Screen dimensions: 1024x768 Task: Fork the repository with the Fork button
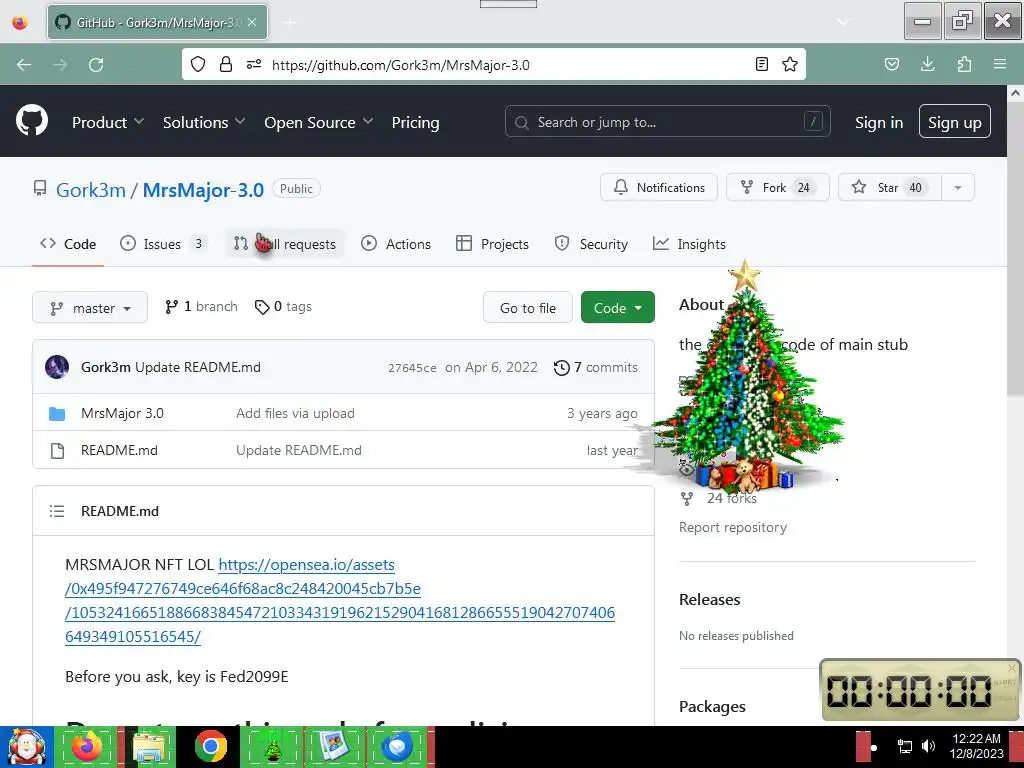778,187
